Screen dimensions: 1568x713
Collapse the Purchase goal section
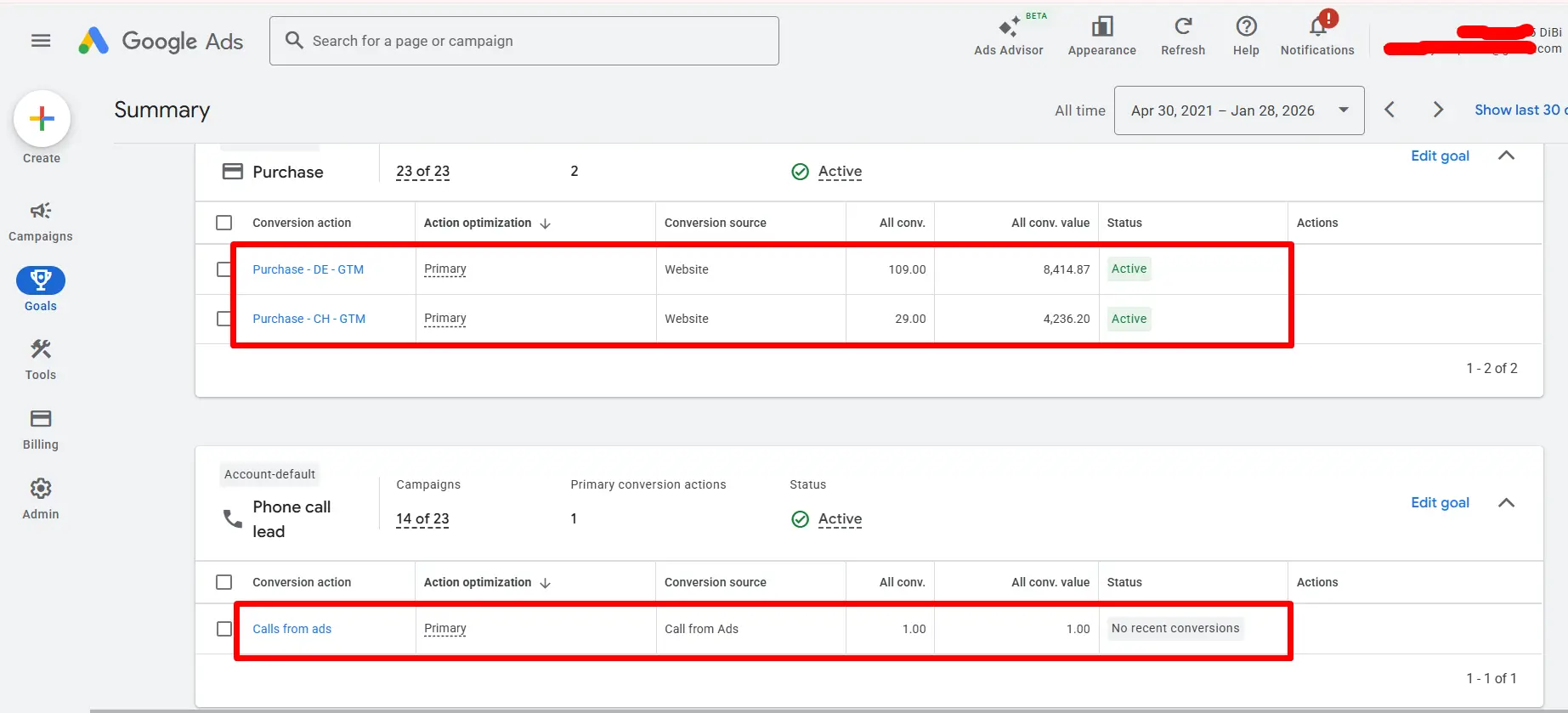pos(1506,156)
